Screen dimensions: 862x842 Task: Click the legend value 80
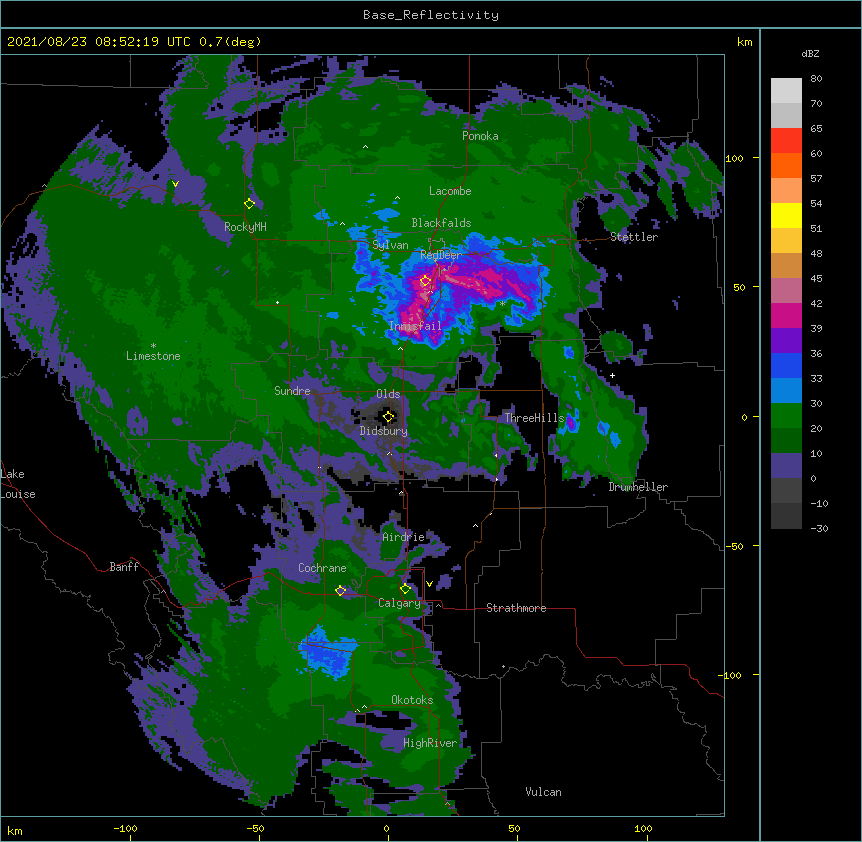tap(816, 78)
